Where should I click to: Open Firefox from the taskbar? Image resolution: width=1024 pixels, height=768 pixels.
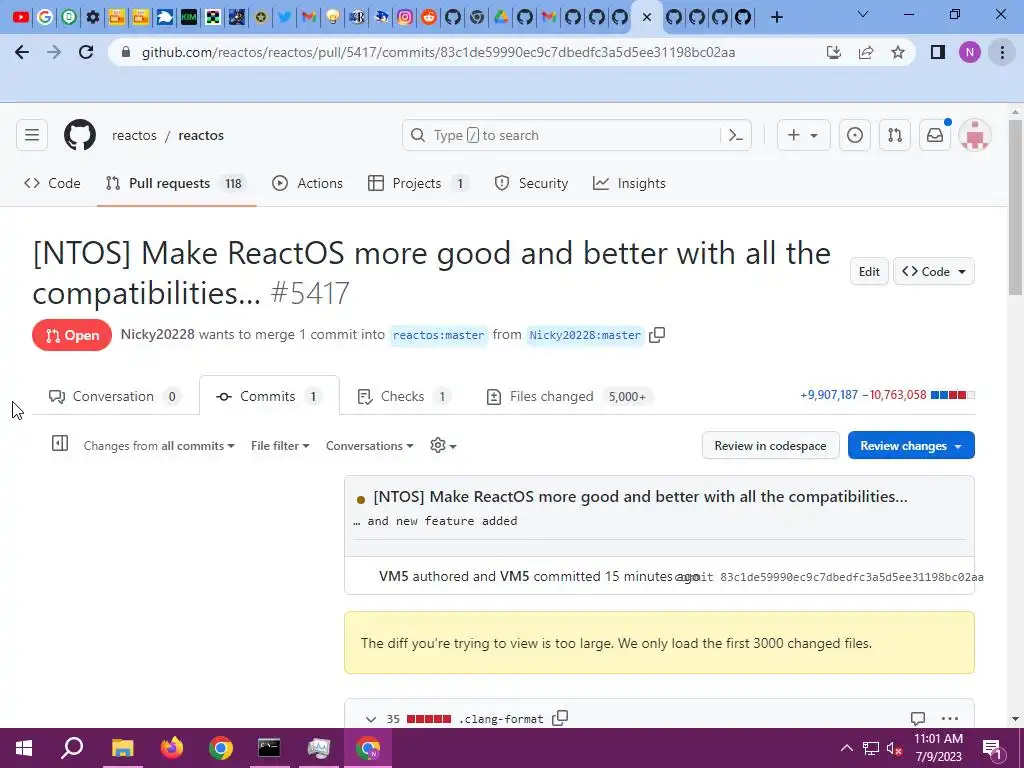[172, 748]
